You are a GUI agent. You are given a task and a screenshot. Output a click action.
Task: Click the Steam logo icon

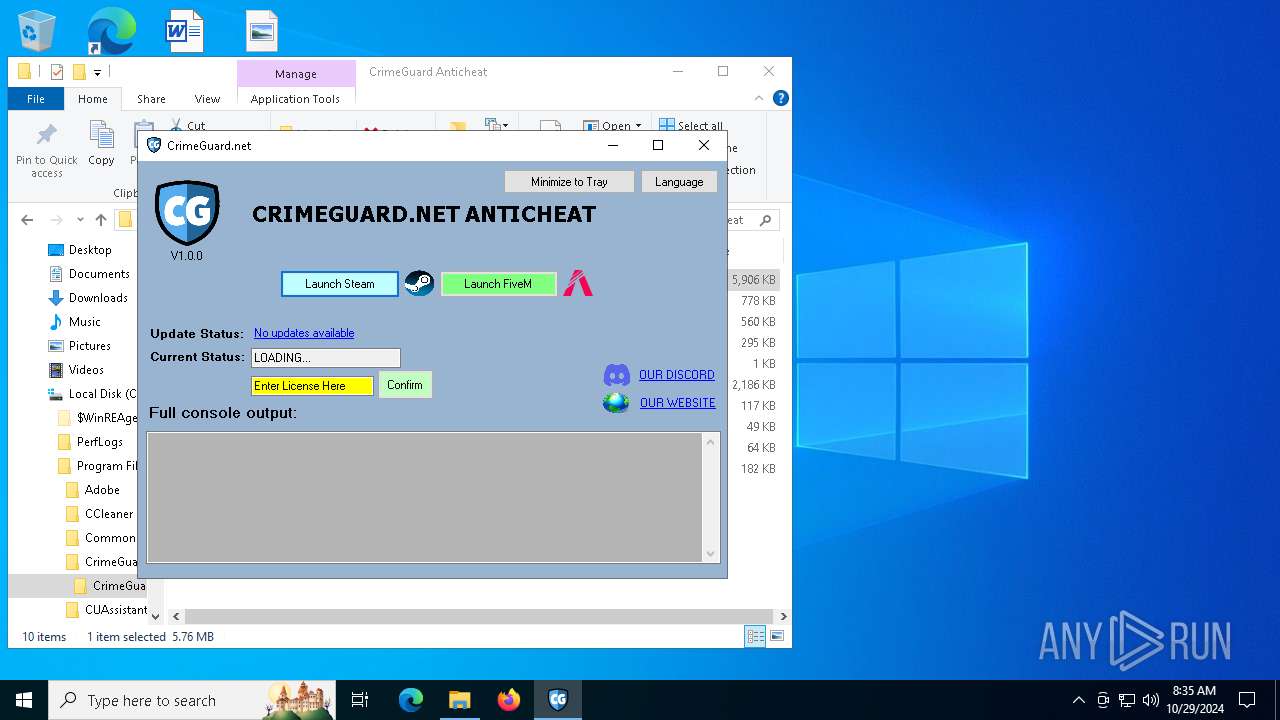coord(419,284)
